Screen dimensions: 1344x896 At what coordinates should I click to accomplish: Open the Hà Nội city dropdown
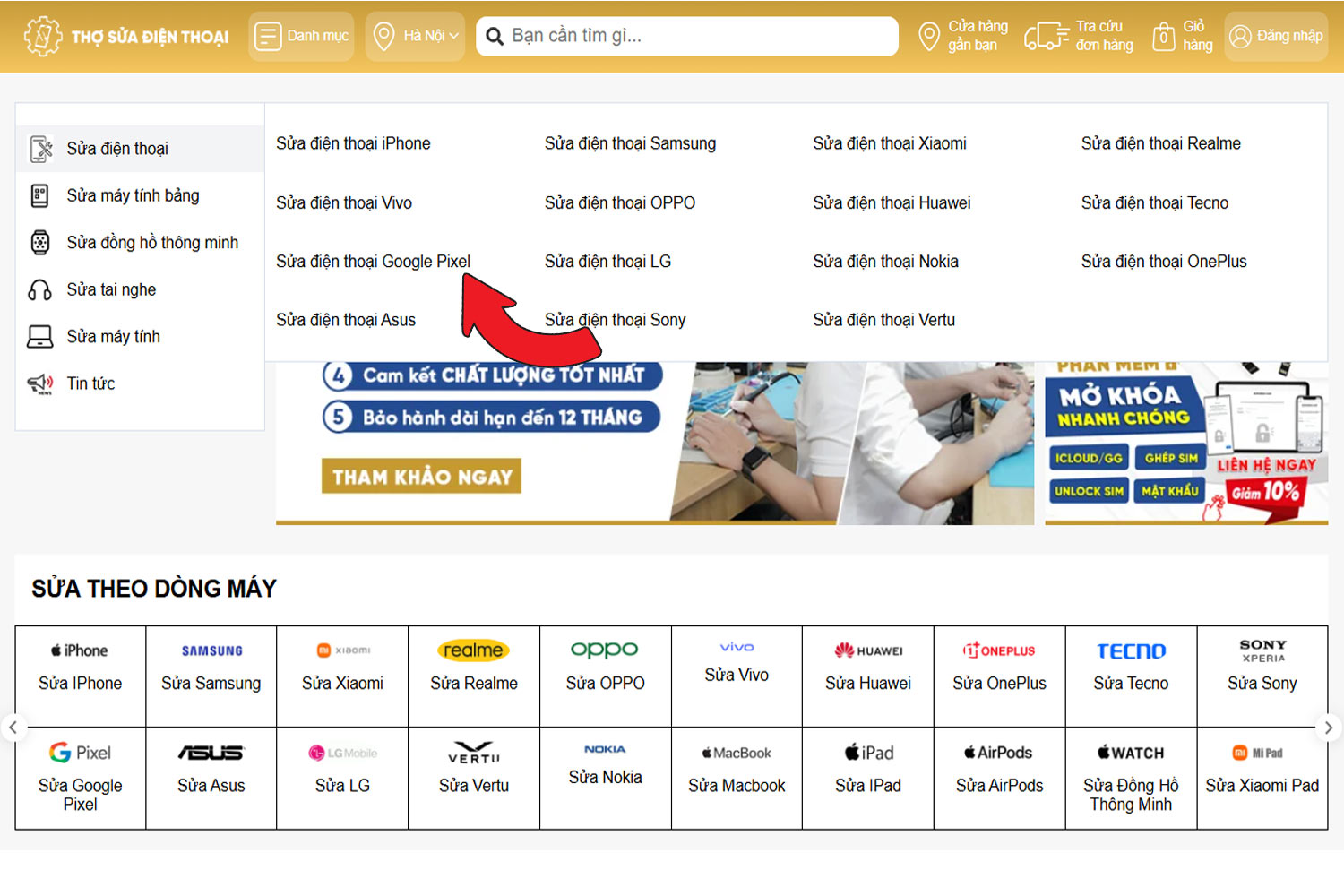tap(415, 36)
